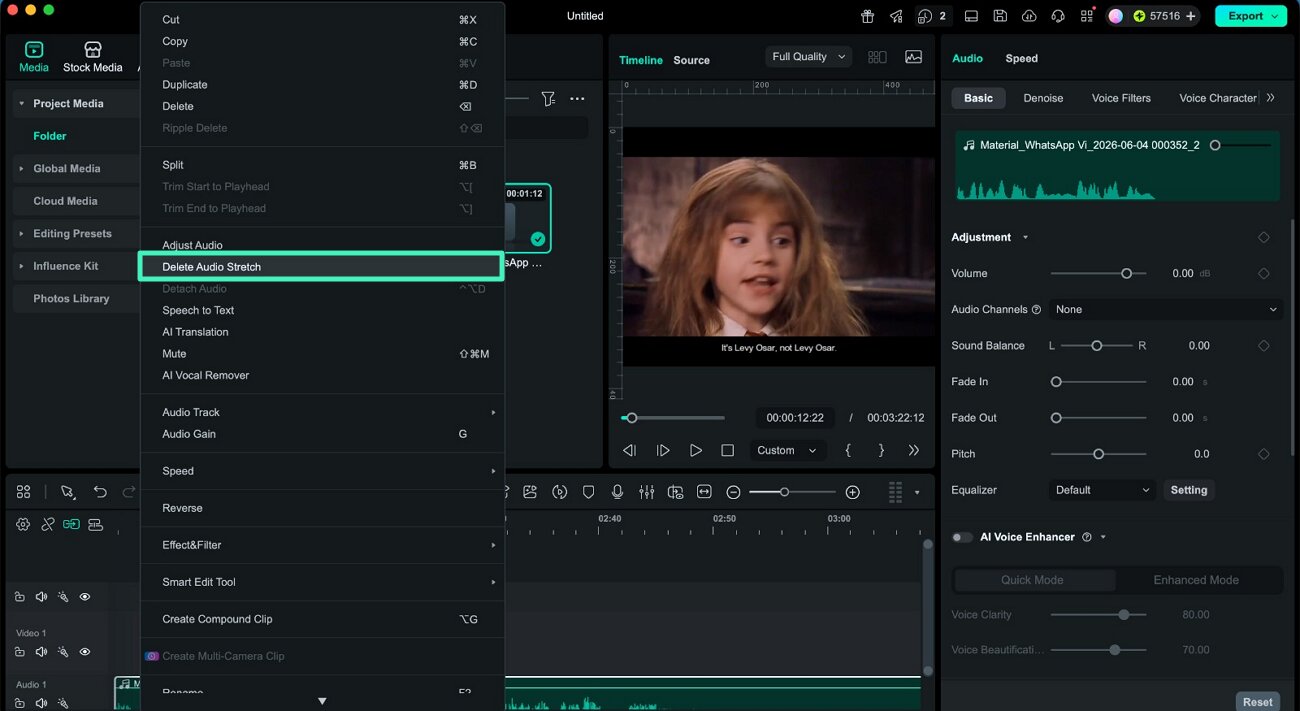1300x711 pixels.
Task: Adjust the Volume slider handle
Action: point(1127,273)
